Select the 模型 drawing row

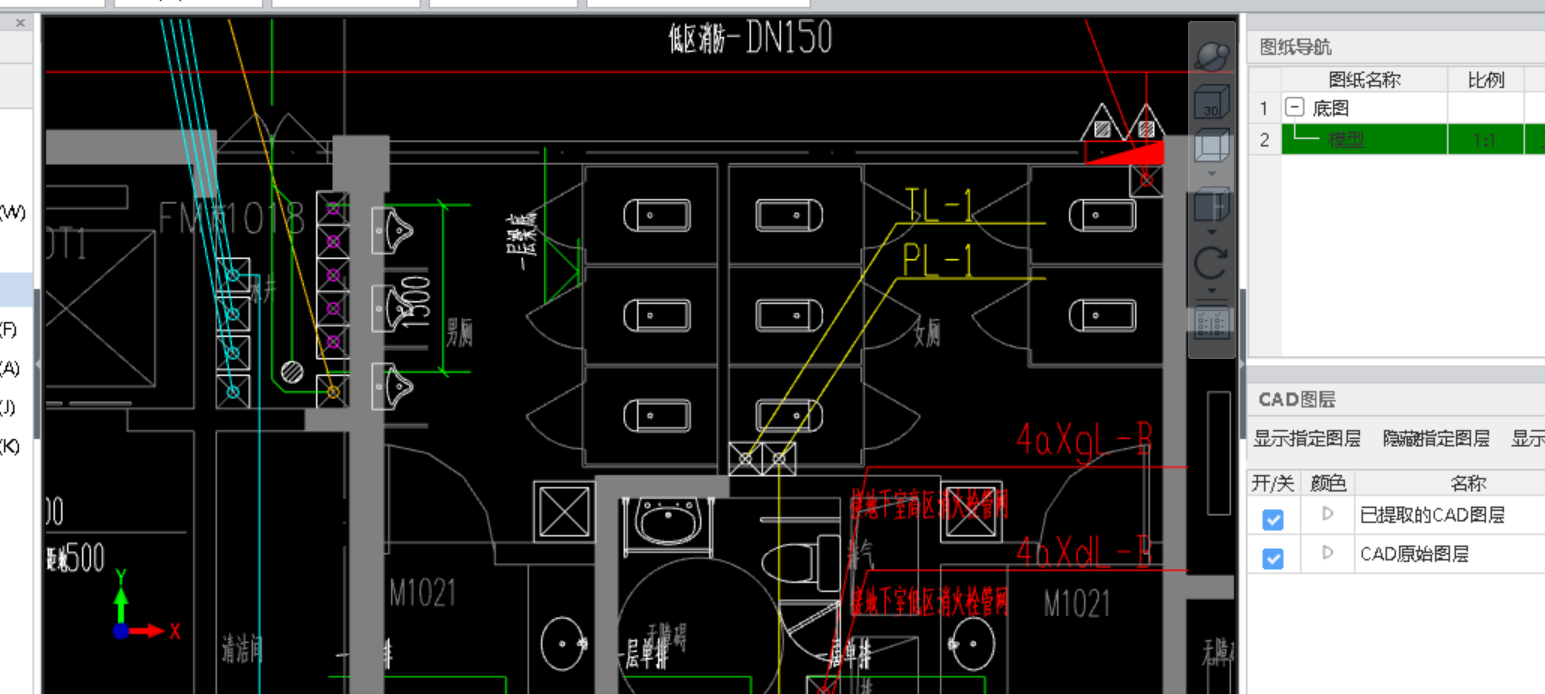tap(1397, 139)
